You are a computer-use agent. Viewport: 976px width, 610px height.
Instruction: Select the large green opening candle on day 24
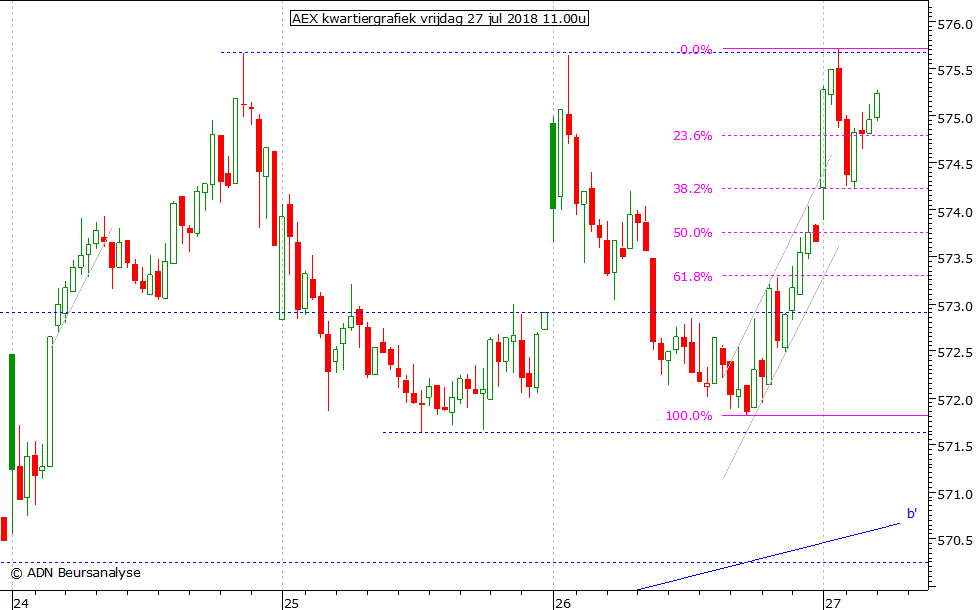click(12, 411)
